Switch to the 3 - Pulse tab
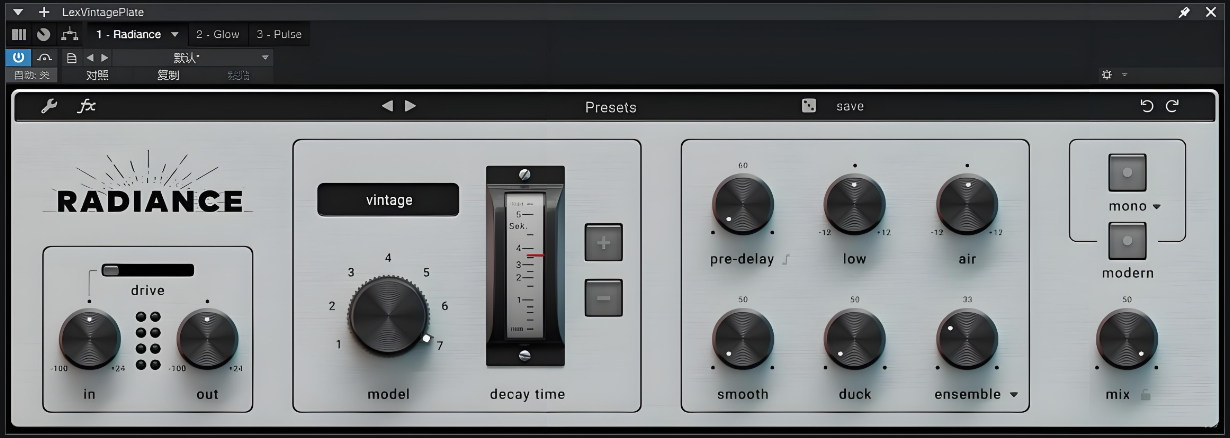The height and width of the screenshot is (438, 1230). click(278, 34)
